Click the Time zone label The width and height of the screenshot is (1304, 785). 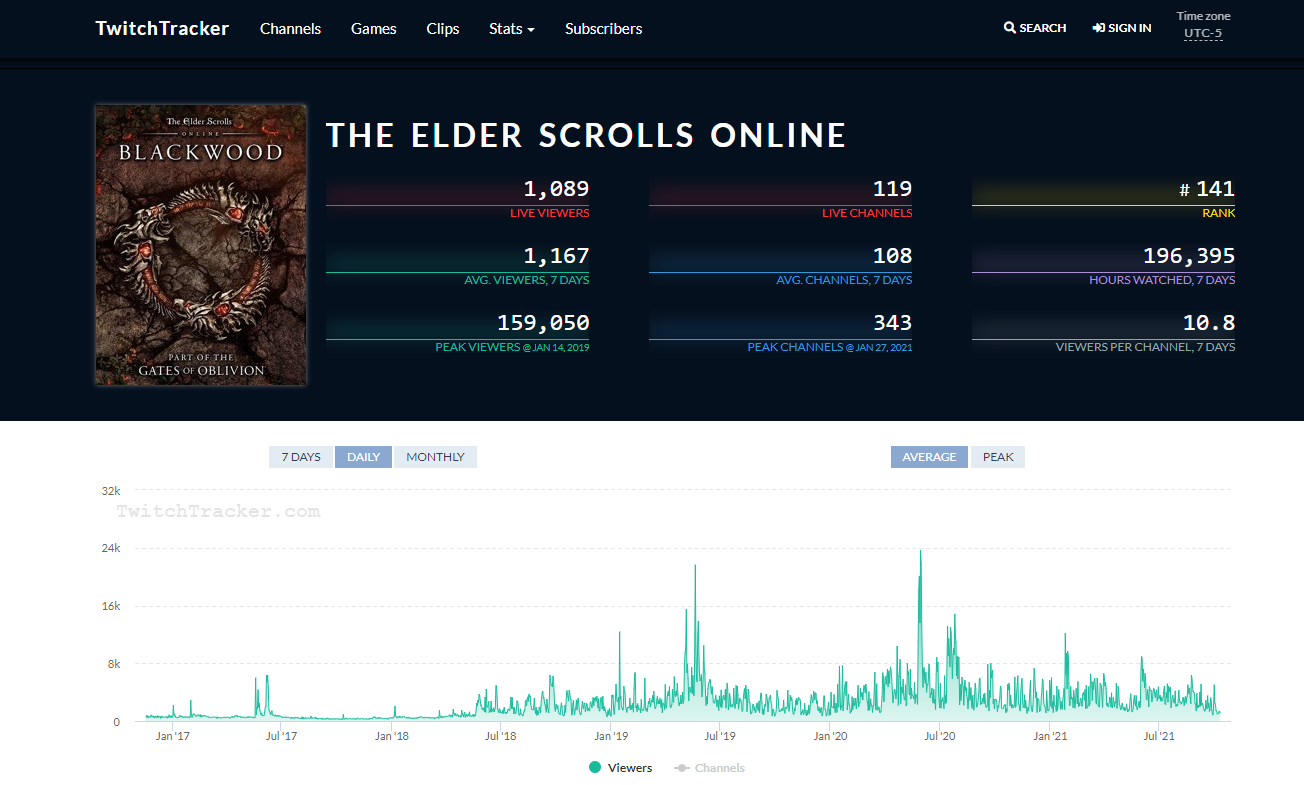coord(1203,16)
